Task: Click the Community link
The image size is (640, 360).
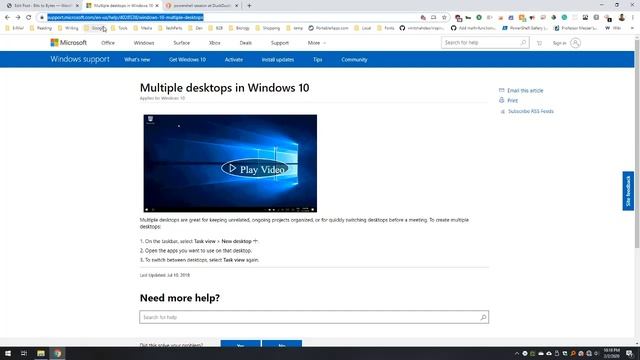Action: (354, 60)
